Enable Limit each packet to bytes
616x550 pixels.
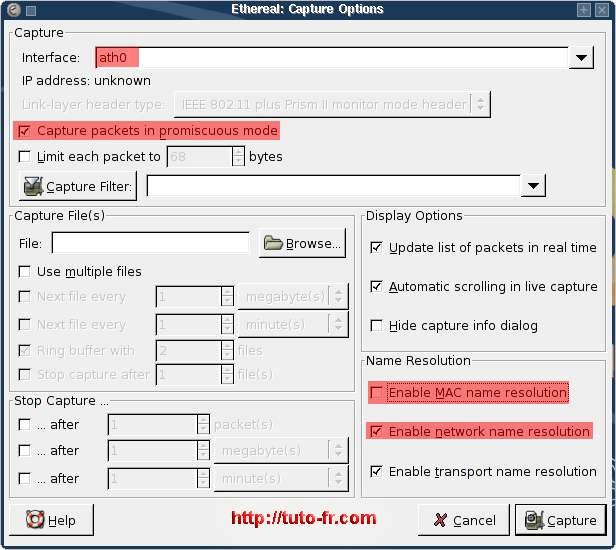pos(24,156)
